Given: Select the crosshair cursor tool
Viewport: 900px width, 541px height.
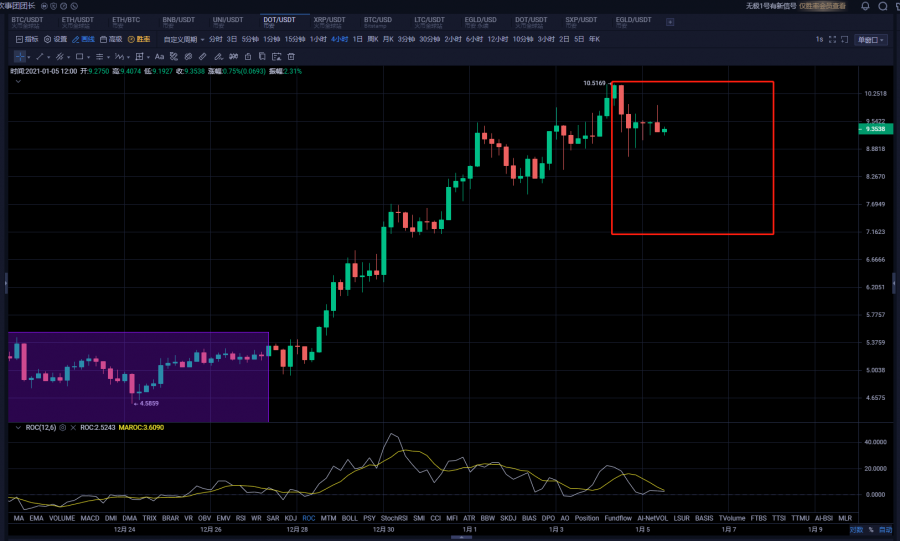Looking at the screenshot, I should (x=19, y=56).
